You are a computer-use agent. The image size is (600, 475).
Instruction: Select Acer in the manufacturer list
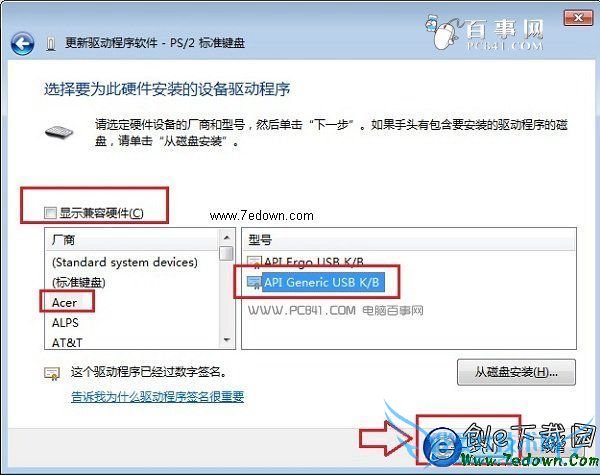point(64,303)
